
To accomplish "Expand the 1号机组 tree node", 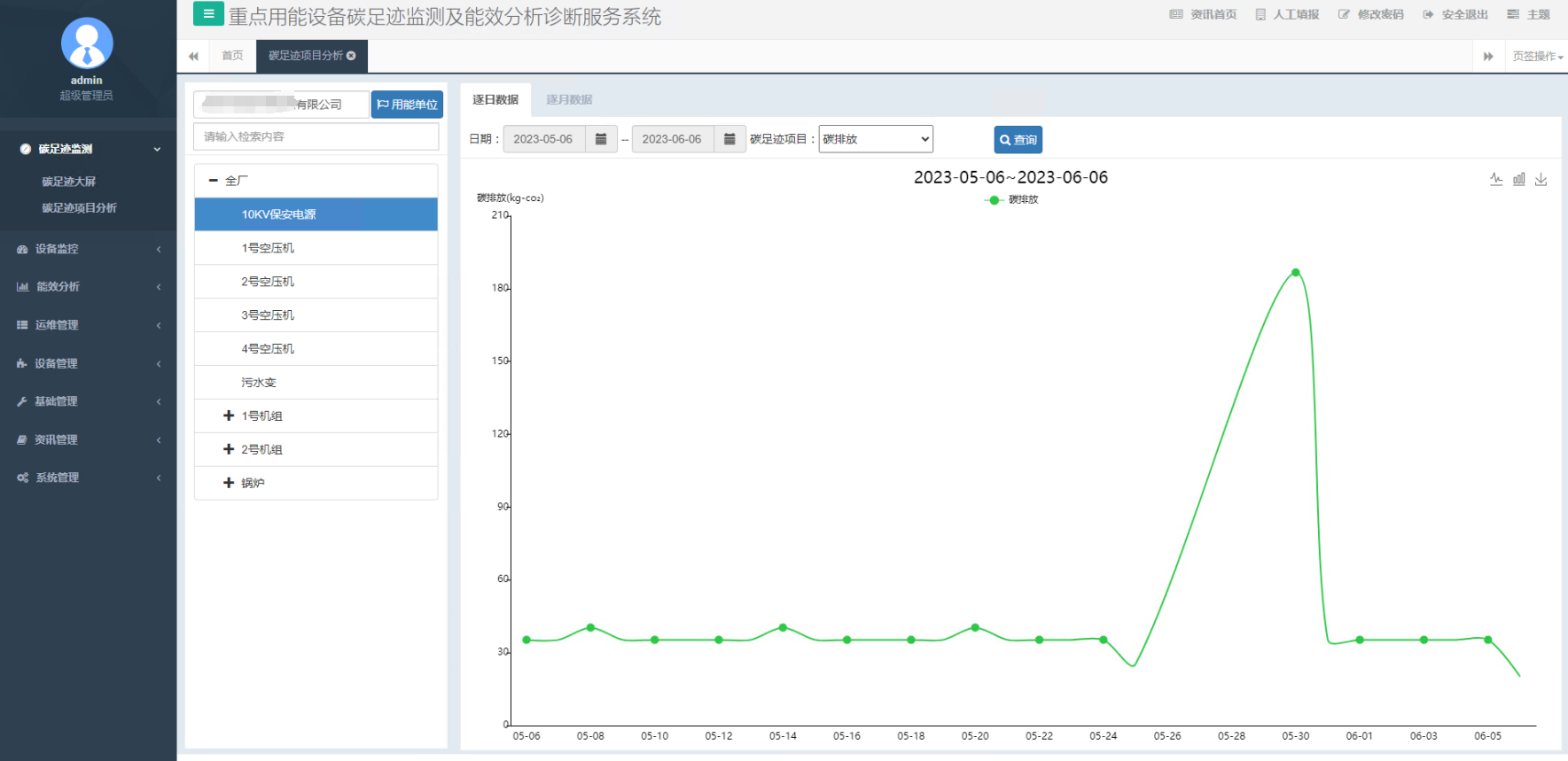I will [x=229, y=416].
